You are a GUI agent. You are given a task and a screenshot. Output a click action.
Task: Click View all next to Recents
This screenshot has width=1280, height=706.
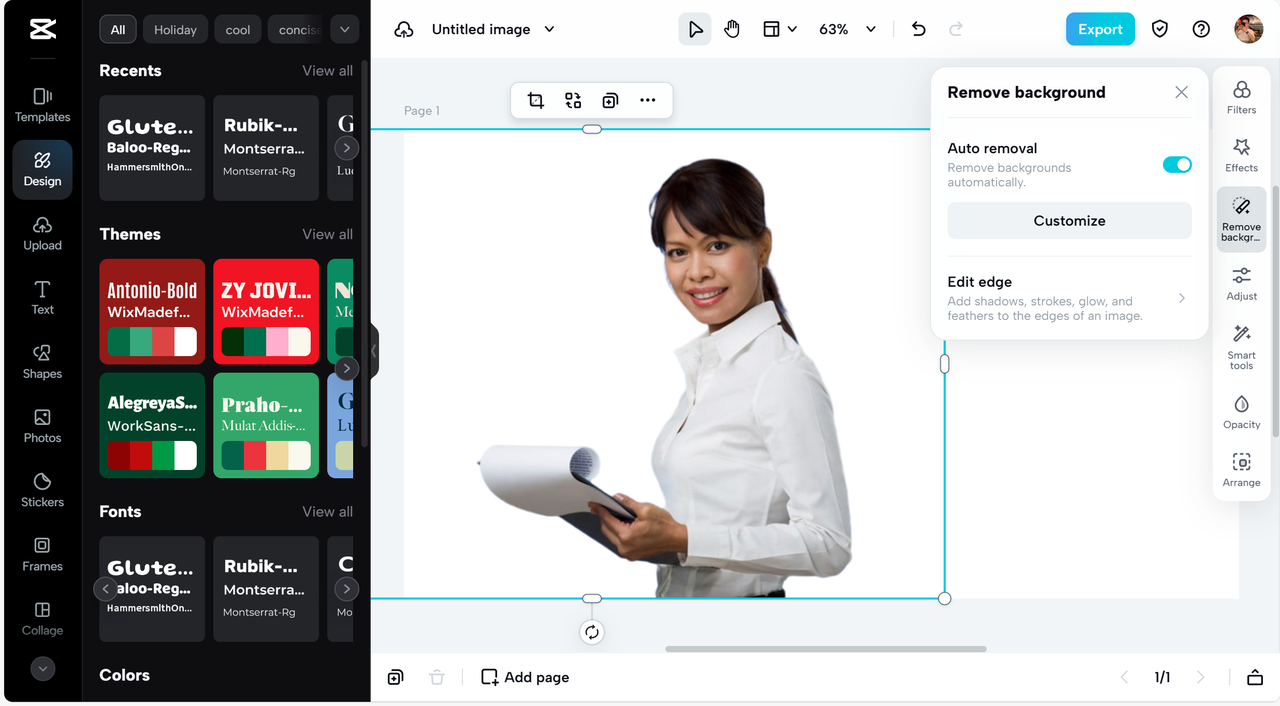[x=327, y=71]
